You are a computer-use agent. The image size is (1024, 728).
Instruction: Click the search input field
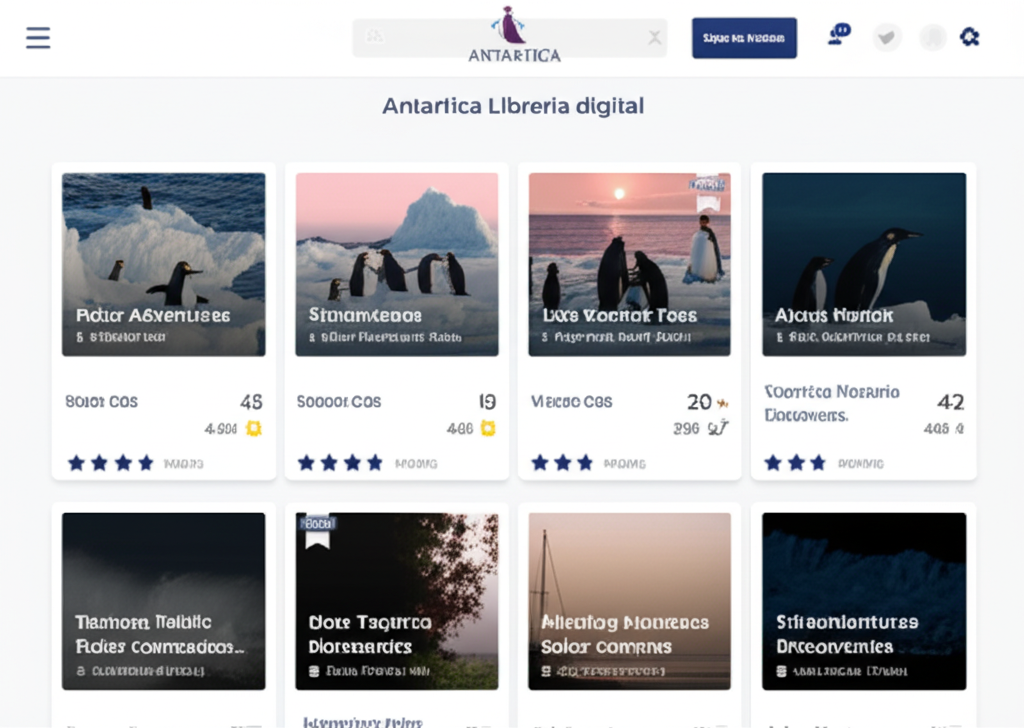[509, 38]
